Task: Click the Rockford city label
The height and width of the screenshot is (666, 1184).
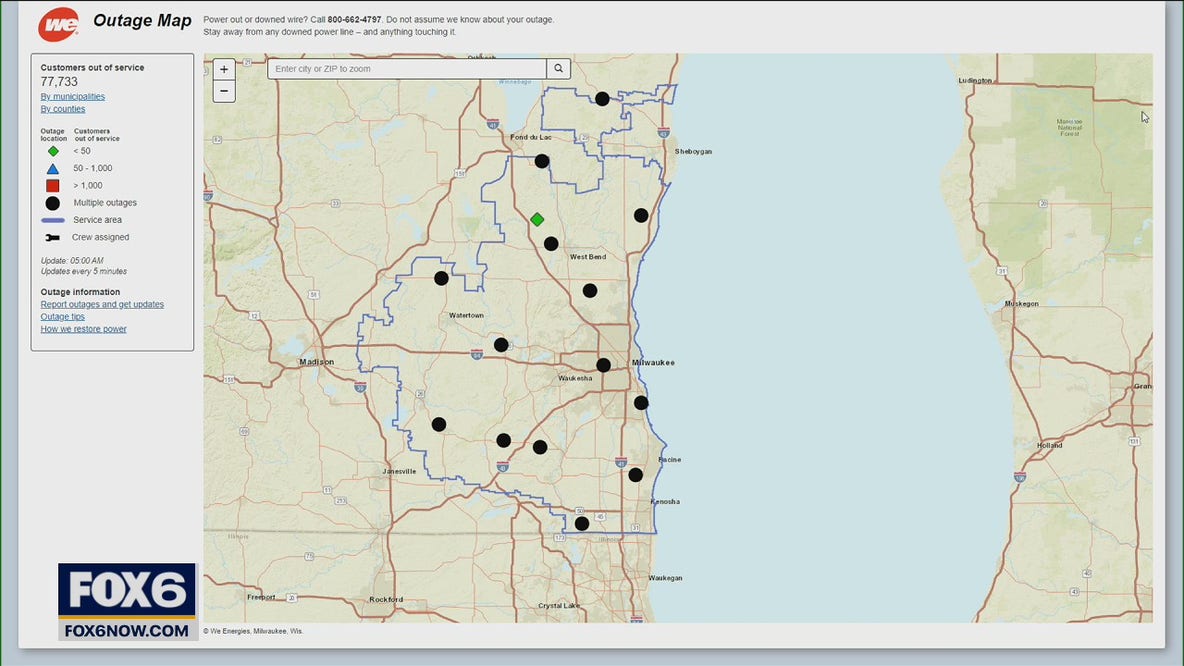Action: pyautogui.click(x=386, y=600)
